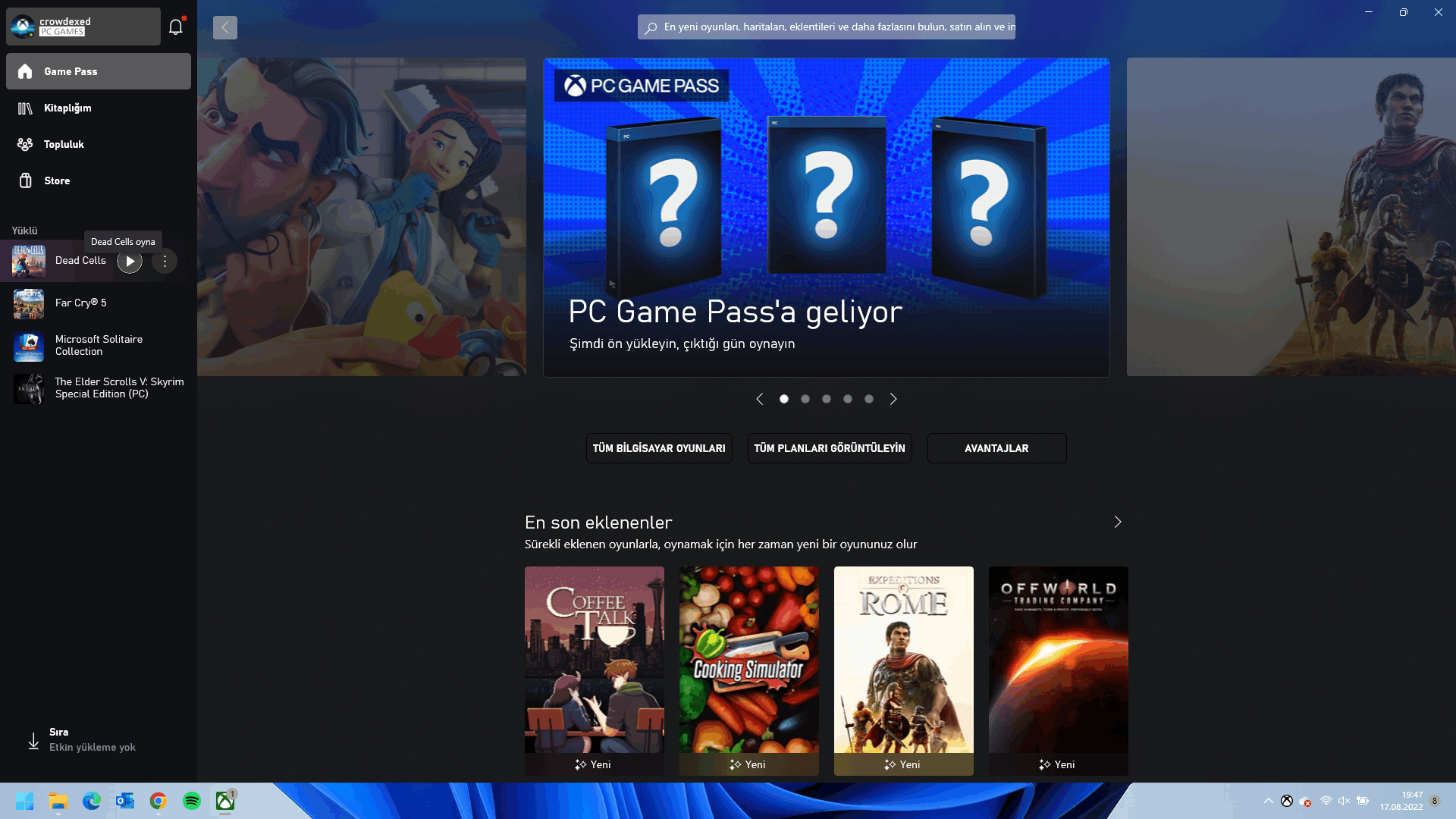Image resolution: width=1456 pixels, height=819 pixels.
Task: Click the muted volume tray icon
Action: (1344, 801)
